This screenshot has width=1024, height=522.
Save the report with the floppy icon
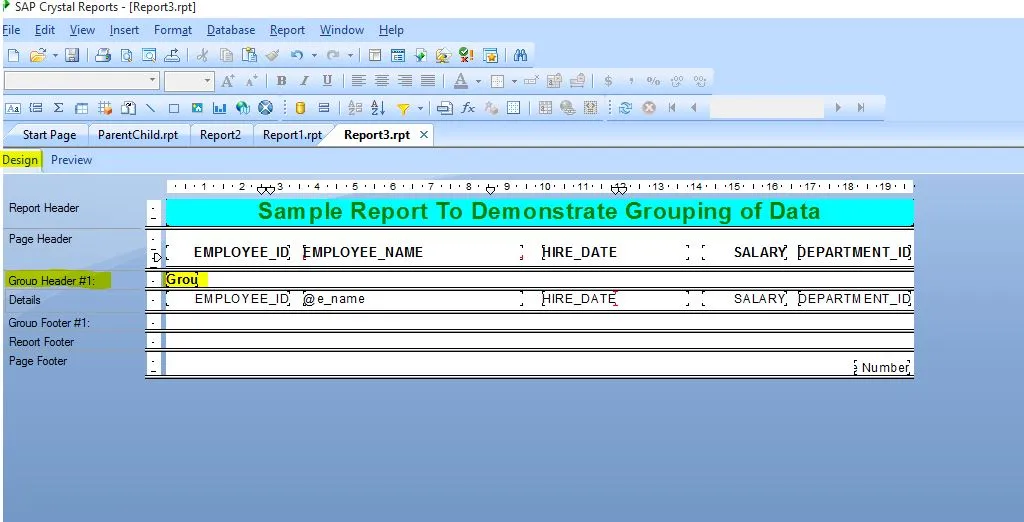pyautogui.click(x=72, y=56)
